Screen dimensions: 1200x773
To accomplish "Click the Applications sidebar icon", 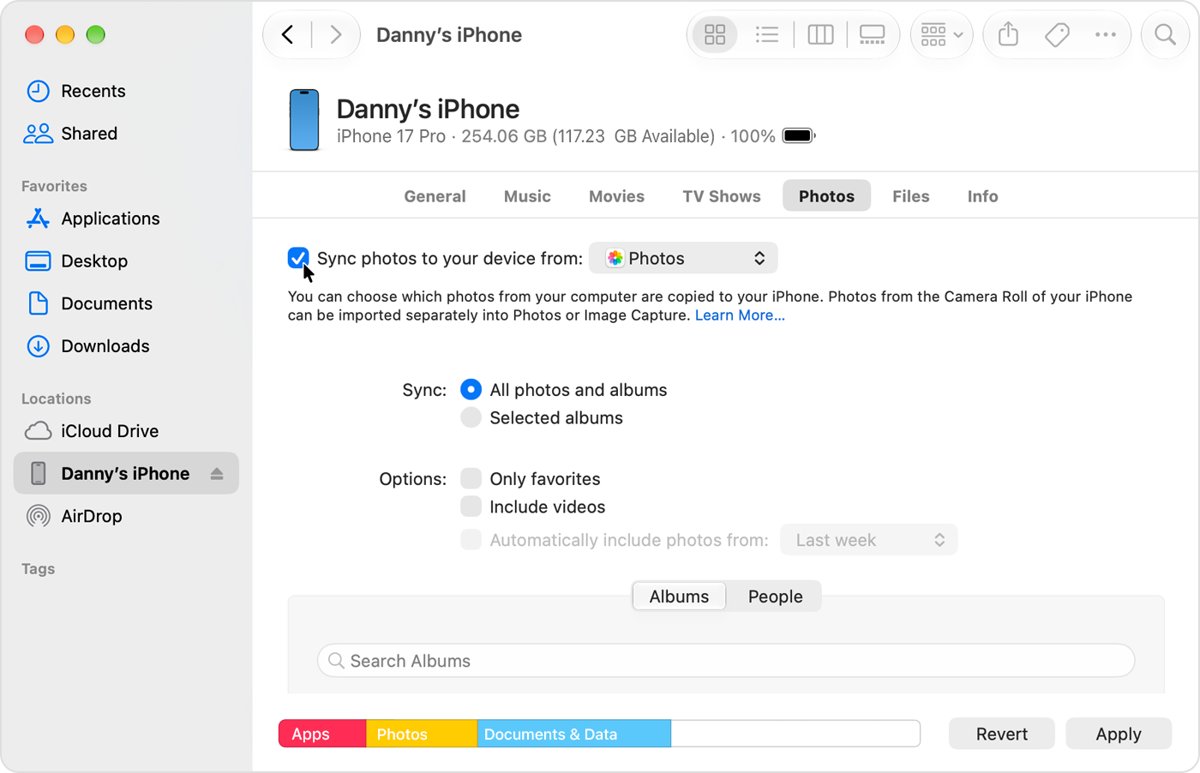I will tap(38, 219).
